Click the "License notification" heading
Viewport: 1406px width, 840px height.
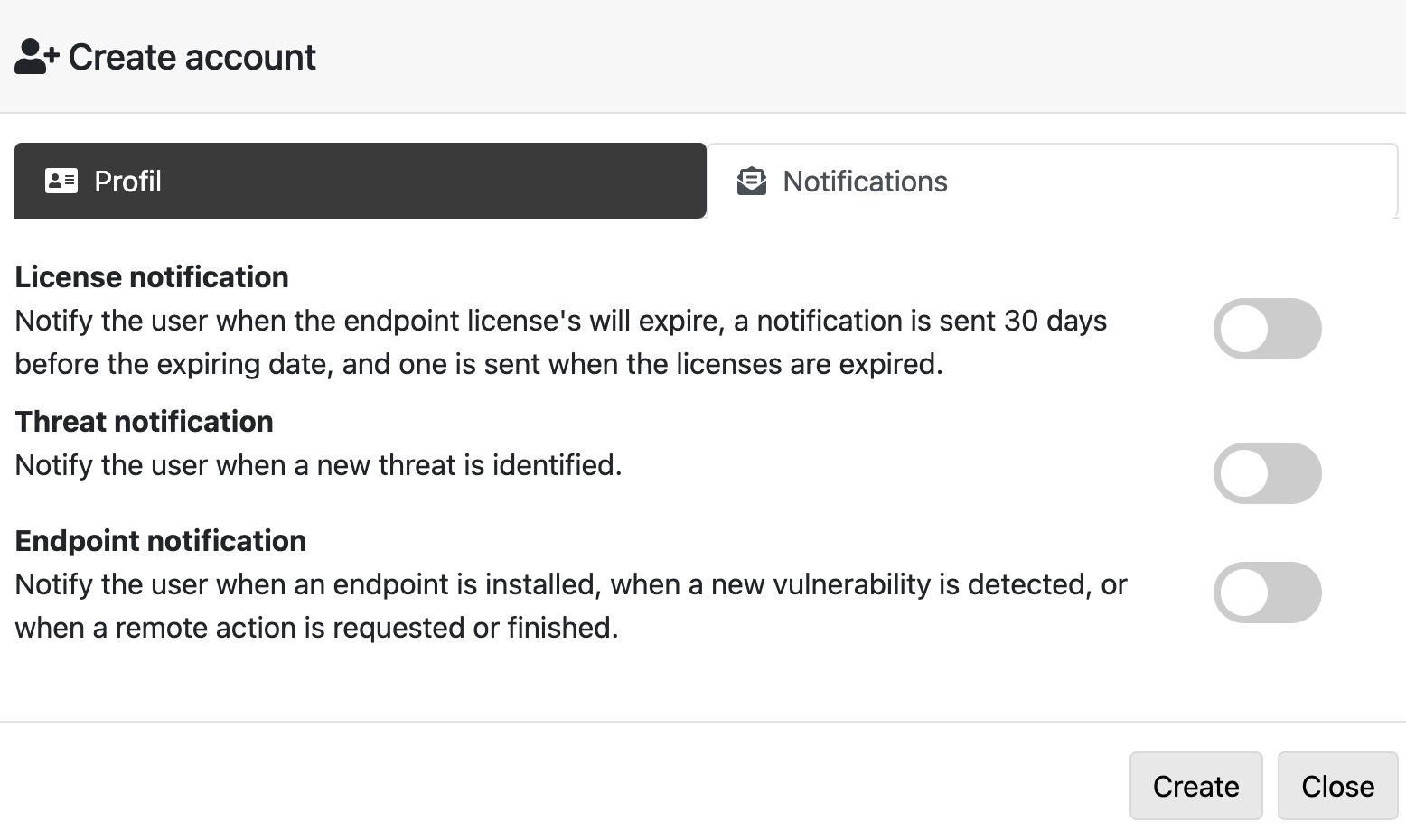pyautogui.click(x=152, y=277)
